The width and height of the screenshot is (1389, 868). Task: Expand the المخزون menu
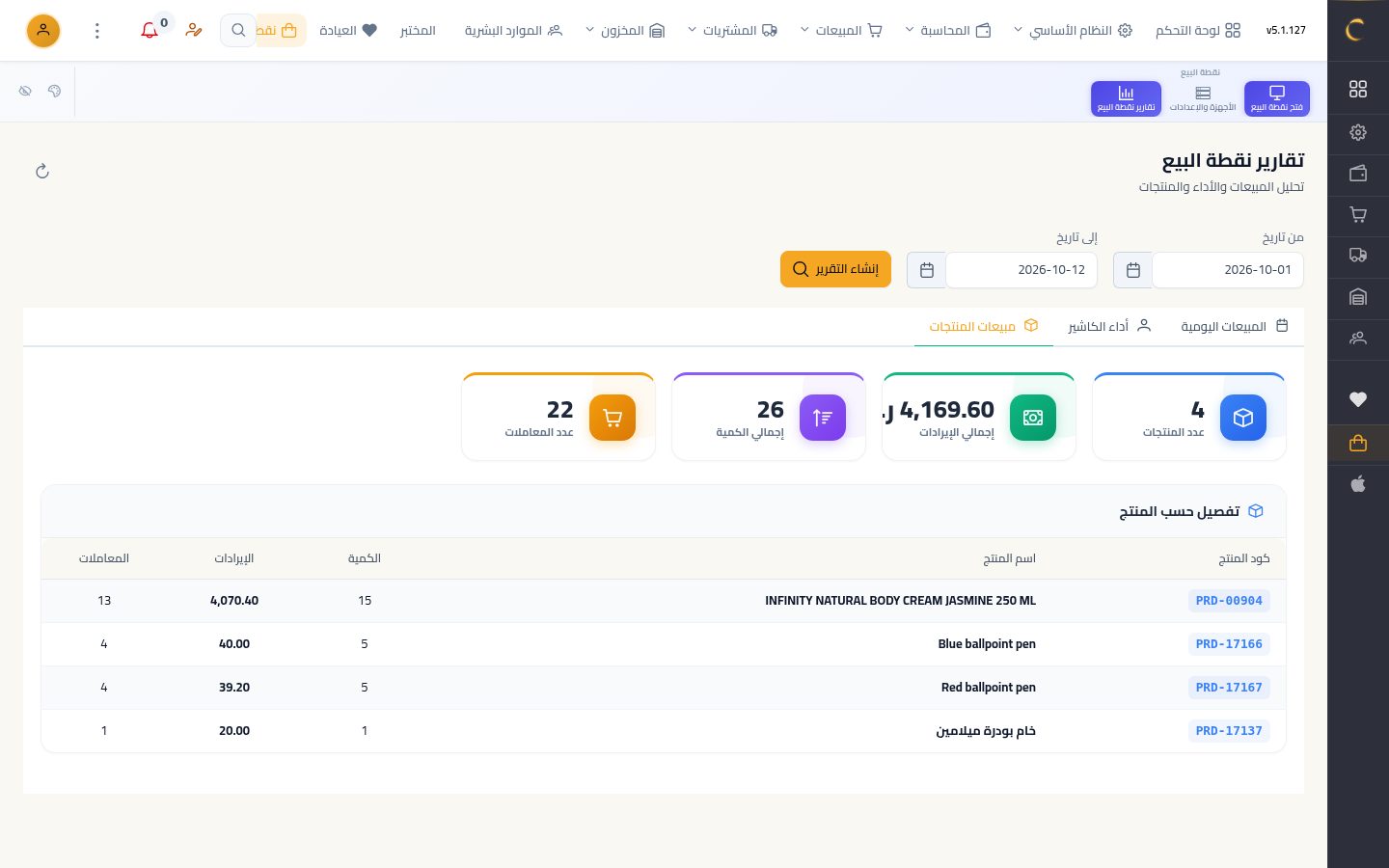tap(625, 31)
